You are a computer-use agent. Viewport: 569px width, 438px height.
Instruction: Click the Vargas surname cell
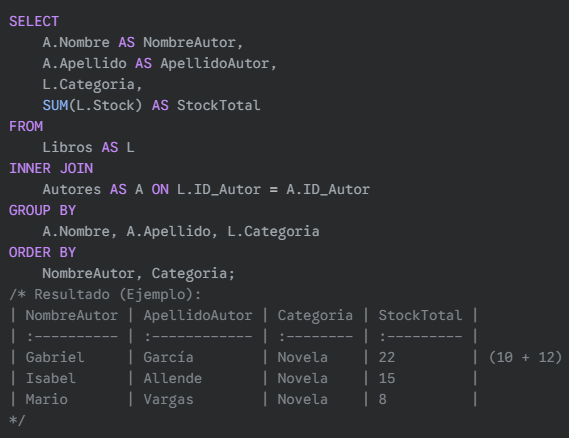[168, 400]
